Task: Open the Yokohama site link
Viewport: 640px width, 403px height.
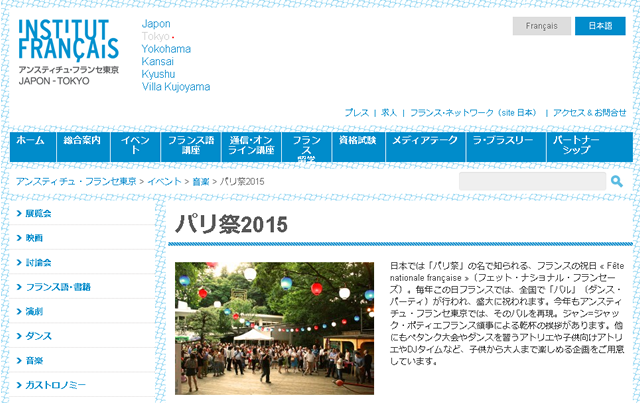Action: (x=166, y=49)
